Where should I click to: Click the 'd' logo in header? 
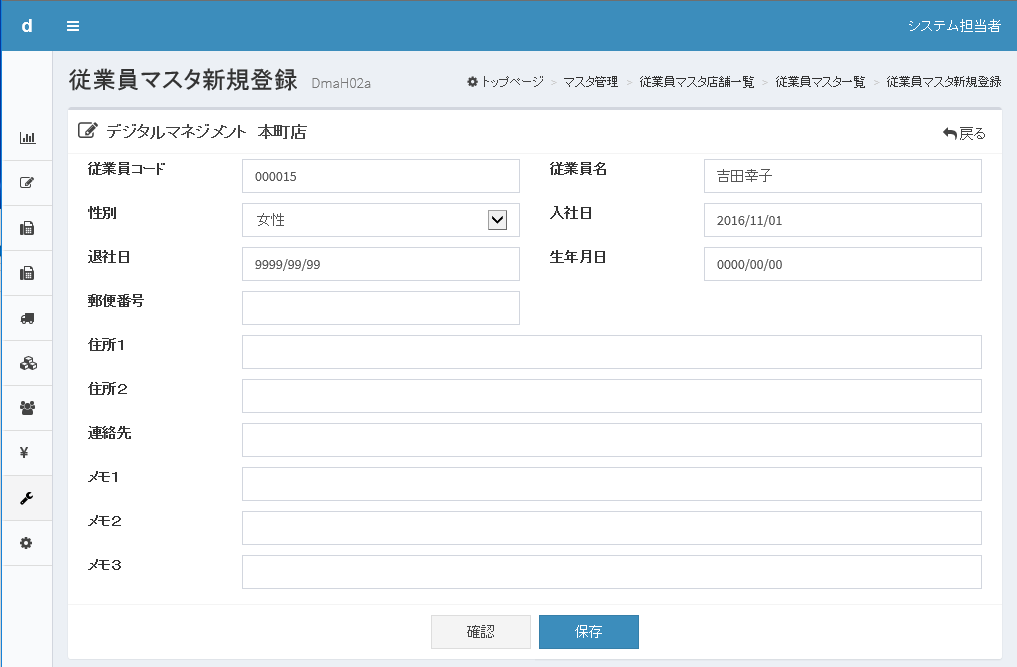pyautogui.click(x=27, y=26)
